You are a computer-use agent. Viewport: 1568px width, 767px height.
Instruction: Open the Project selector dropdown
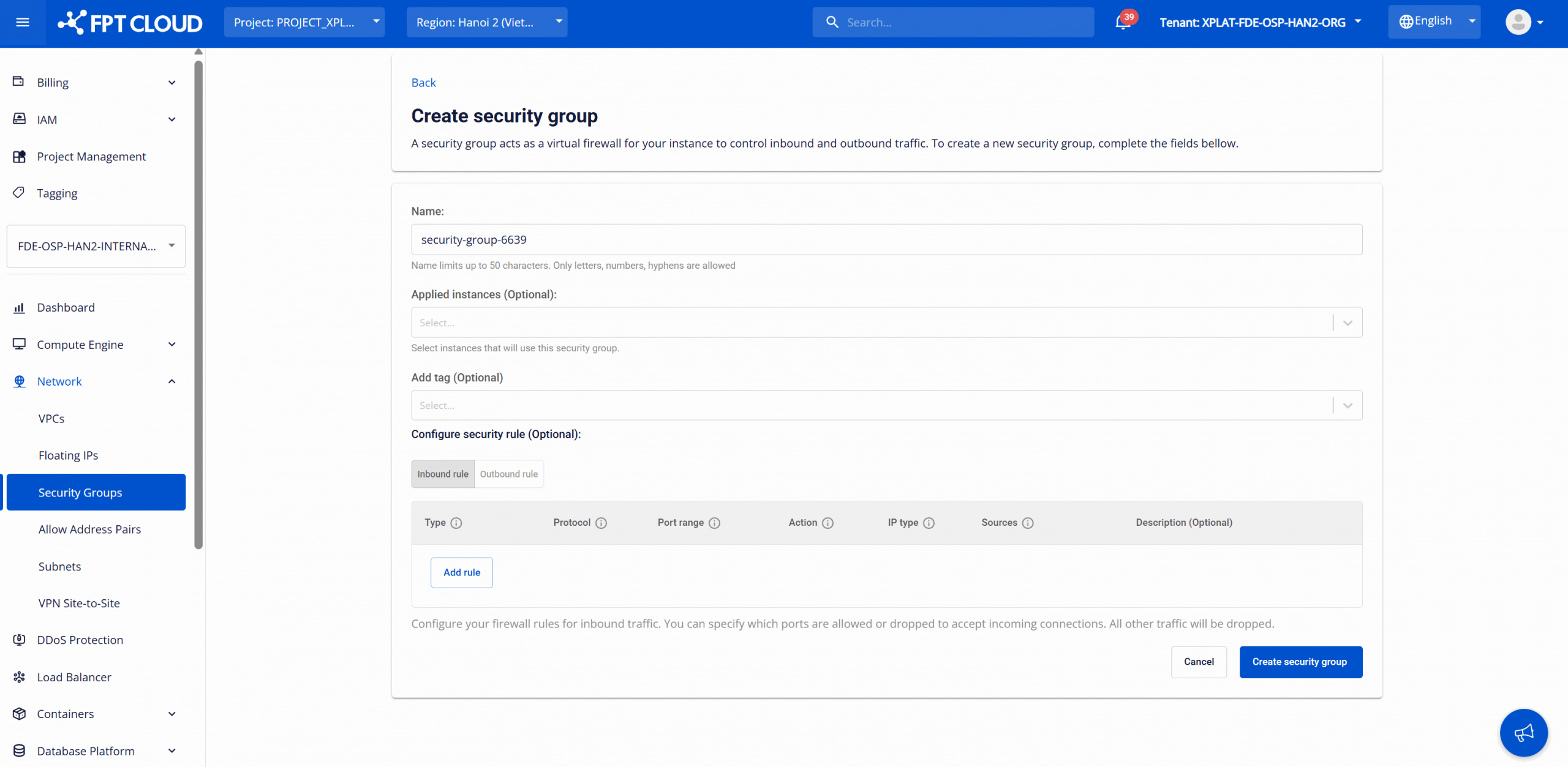[x=304, y=23]
